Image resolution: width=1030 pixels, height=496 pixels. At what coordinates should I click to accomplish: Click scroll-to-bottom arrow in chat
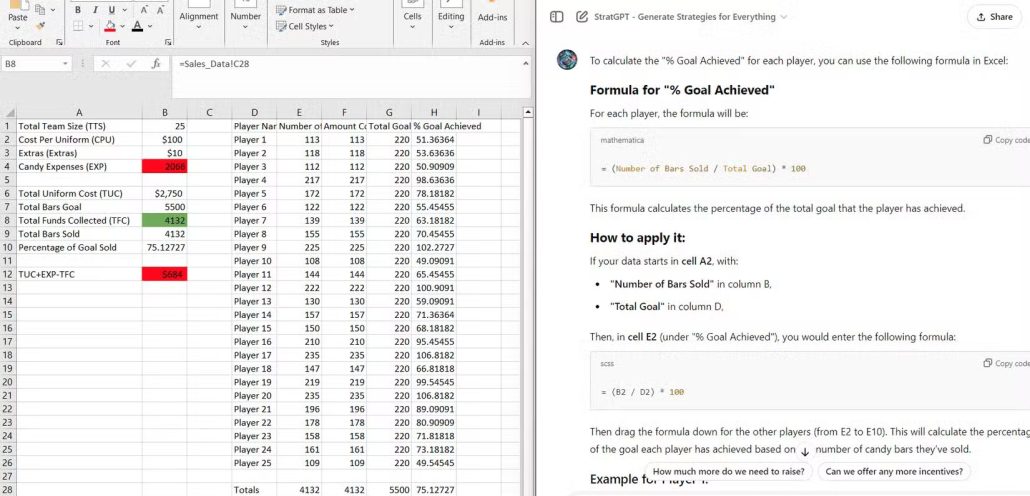(805, 452)
